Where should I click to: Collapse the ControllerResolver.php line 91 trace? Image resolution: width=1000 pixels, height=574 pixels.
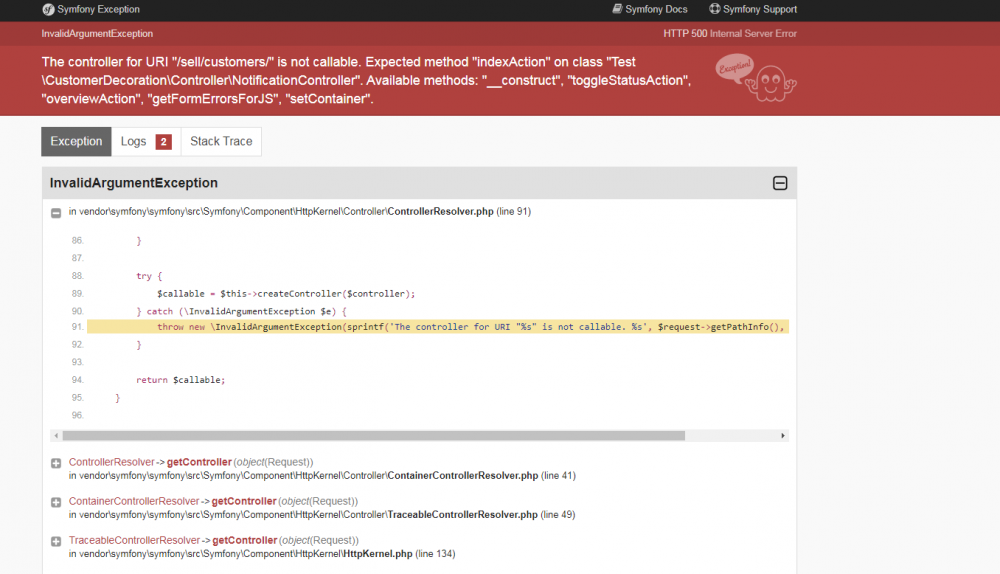(x=56, y=212)
